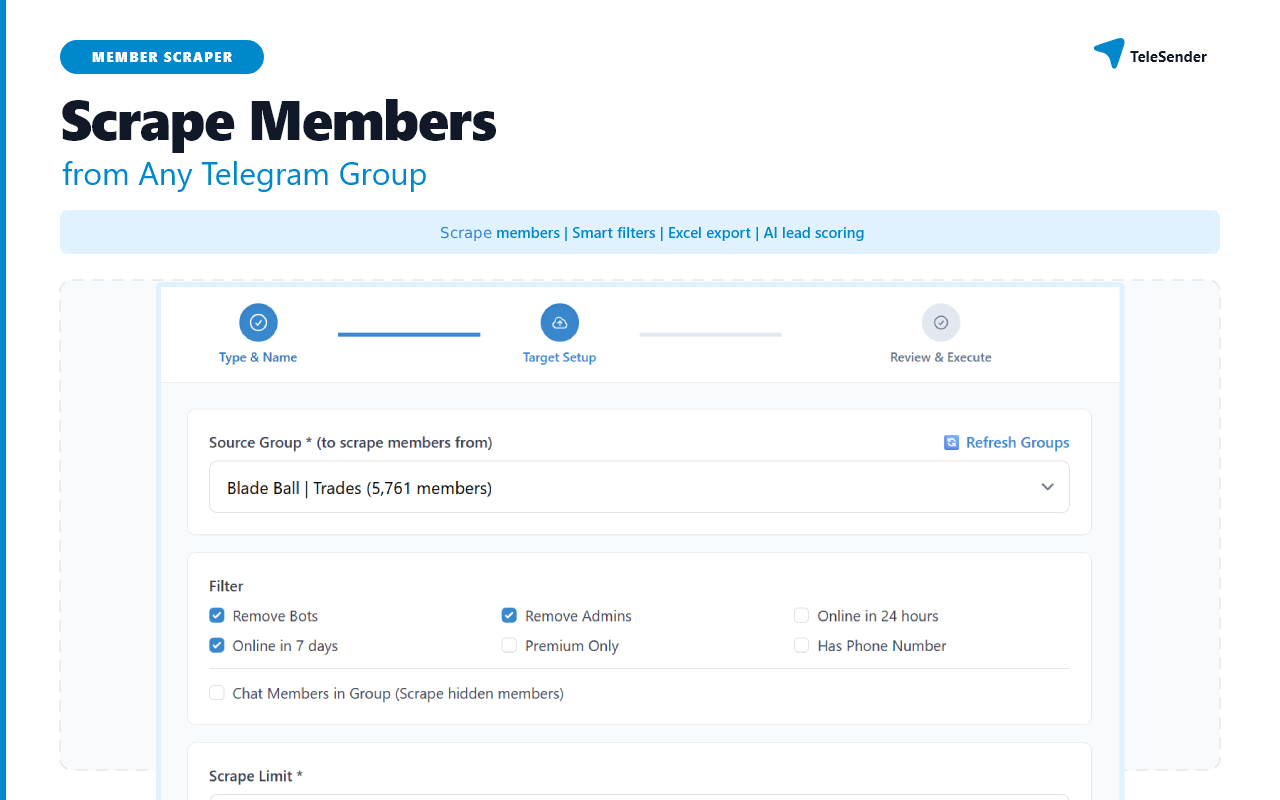
Task: Tick the Has Phone Number checkbox
Action: click(x=801, y=645)
